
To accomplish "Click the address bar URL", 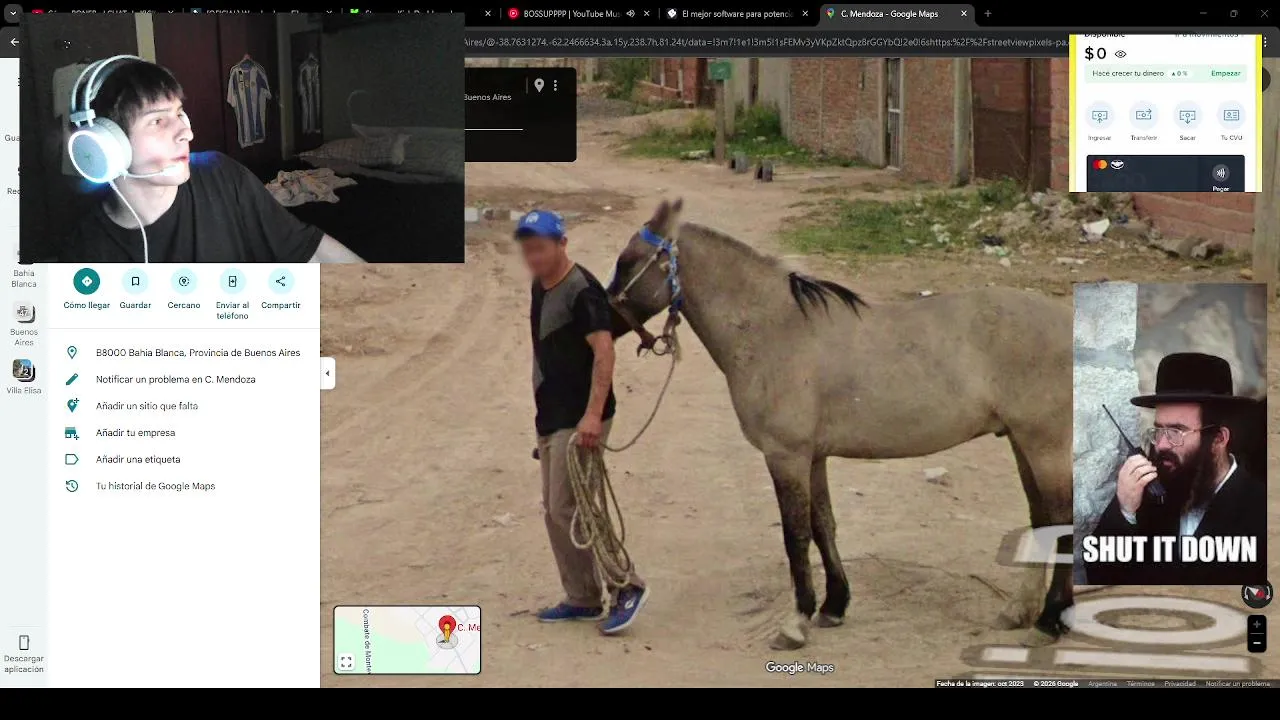I will (765, 43).
